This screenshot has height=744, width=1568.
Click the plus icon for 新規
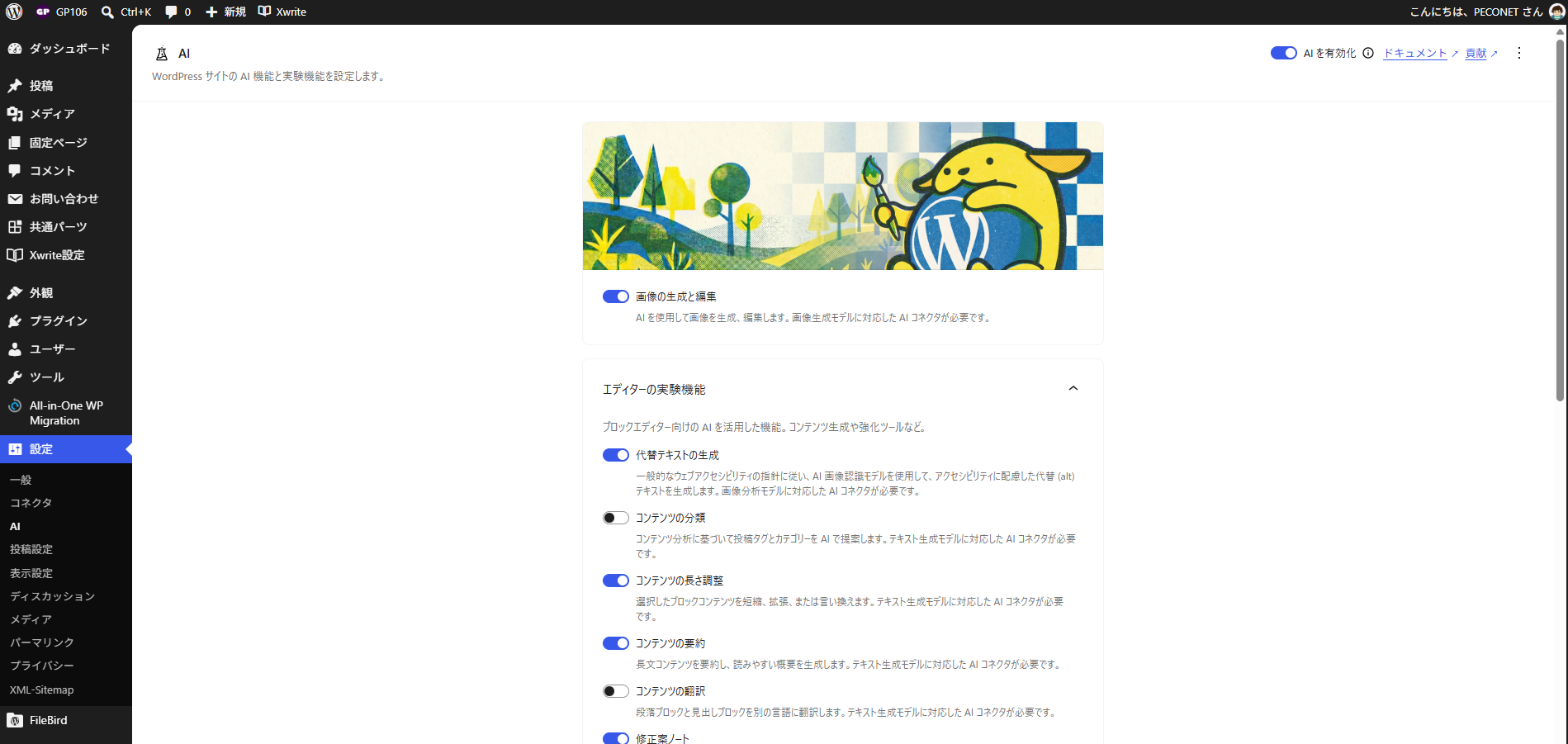click(211, 12)
